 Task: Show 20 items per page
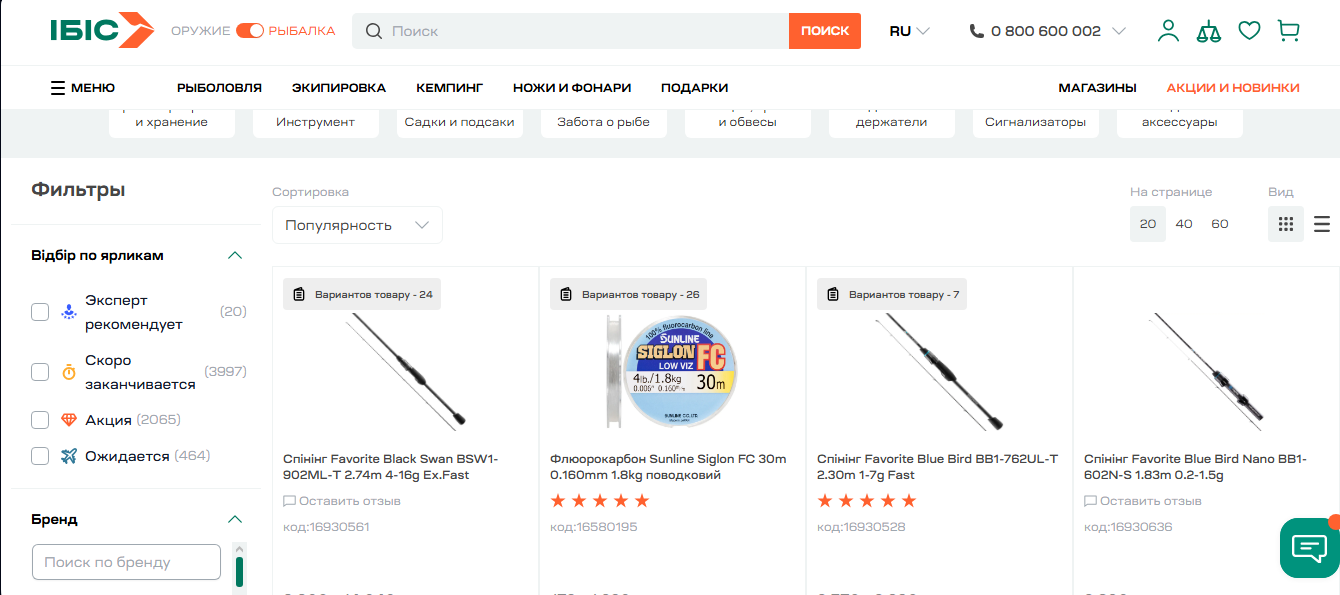[x=1148, y=224]
